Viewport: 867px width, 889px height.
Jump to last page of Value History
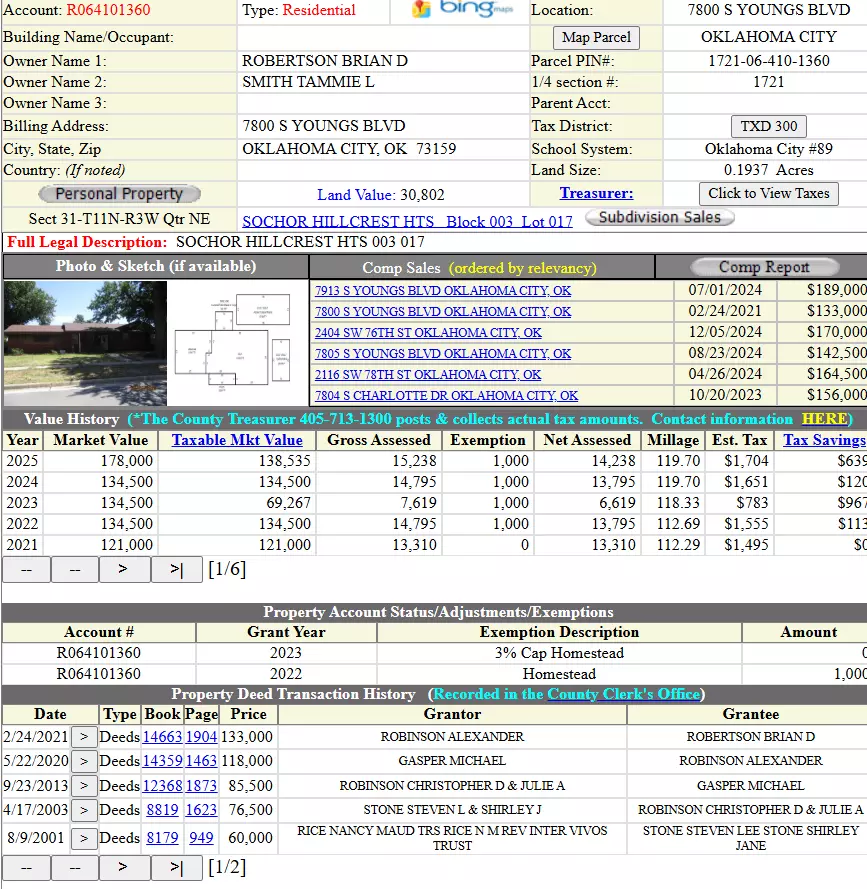pos(176,570)
